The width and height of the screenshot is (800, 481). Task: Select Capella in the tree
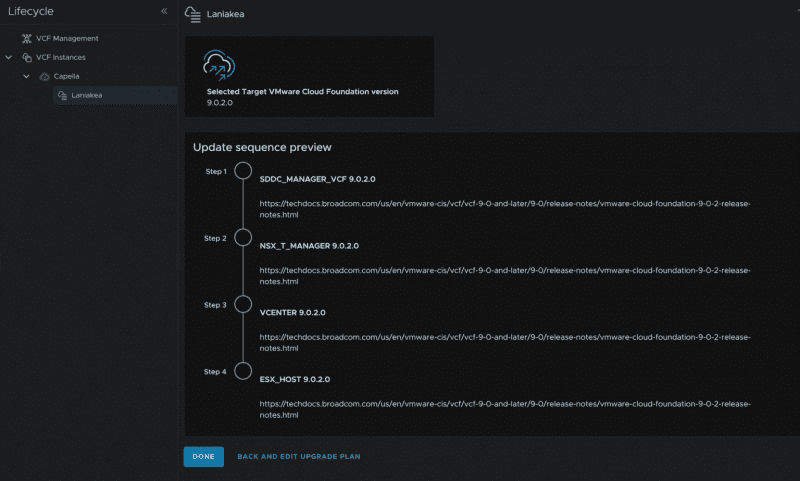66,77
